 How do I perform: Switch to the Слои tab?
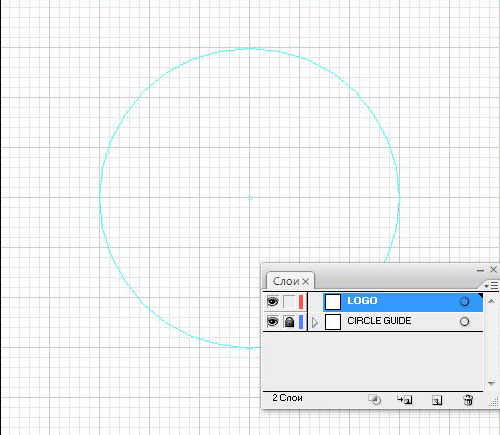tap(286, 281)
